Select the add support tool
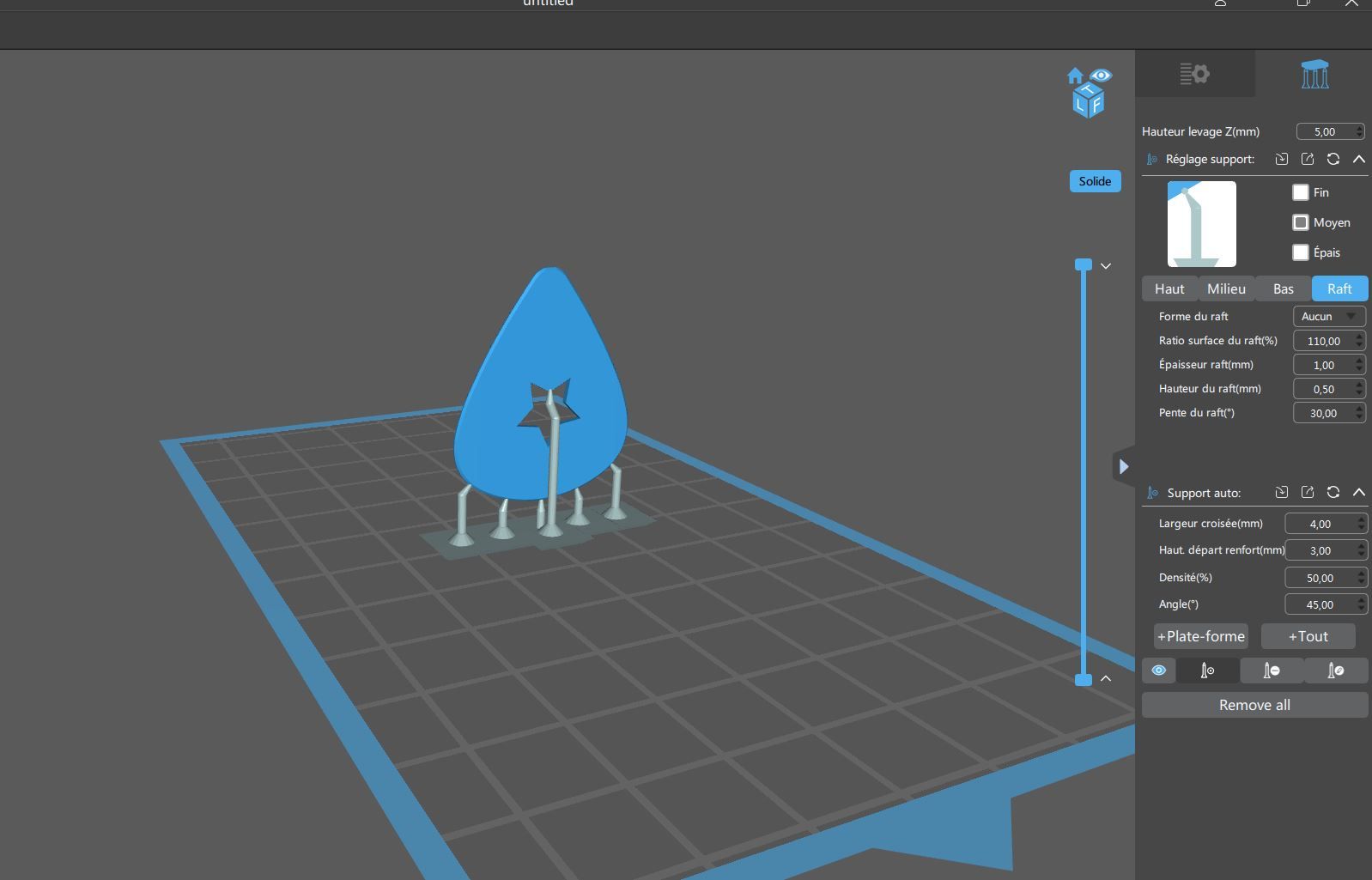Screen dimensions: 1372x880 (1207, 671)
